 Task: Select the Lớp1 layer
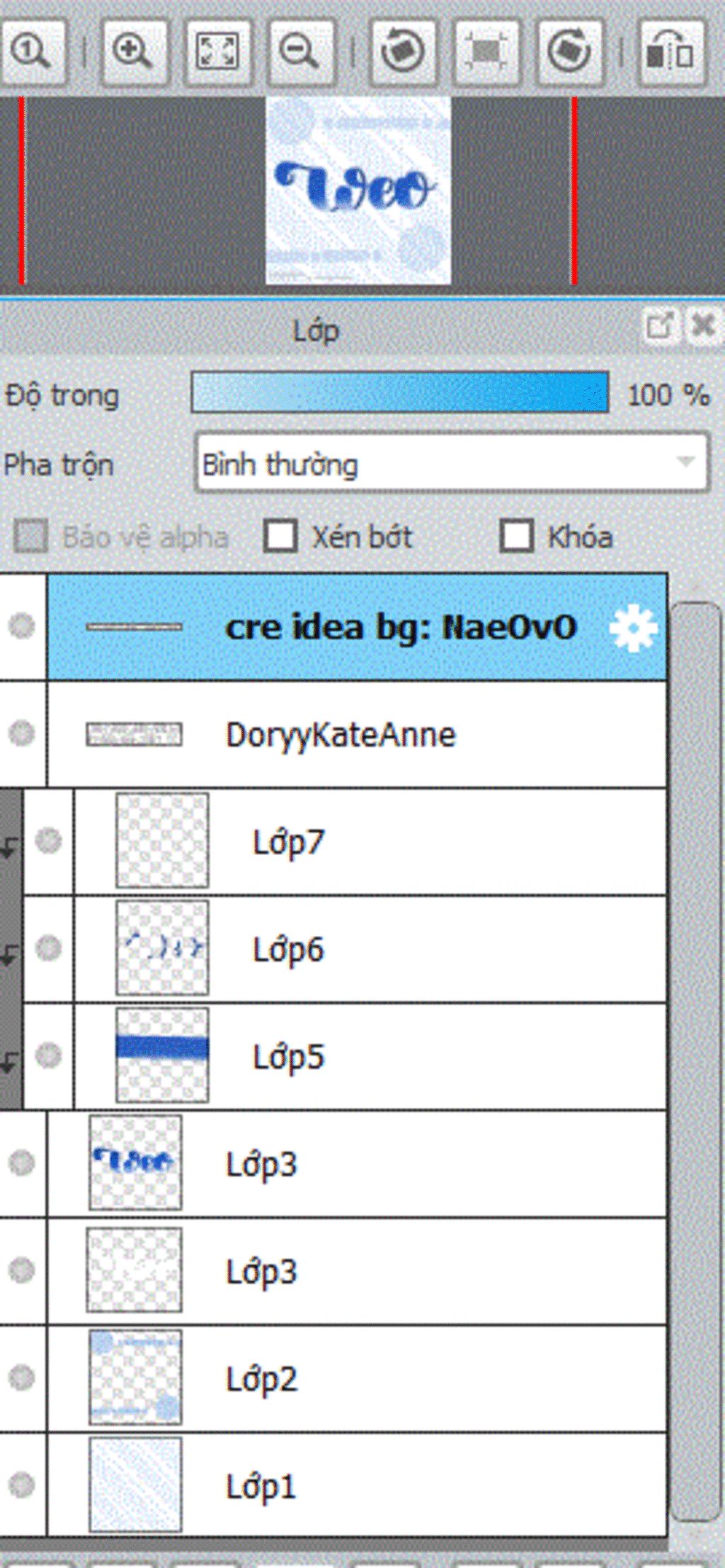point(425,1485)
